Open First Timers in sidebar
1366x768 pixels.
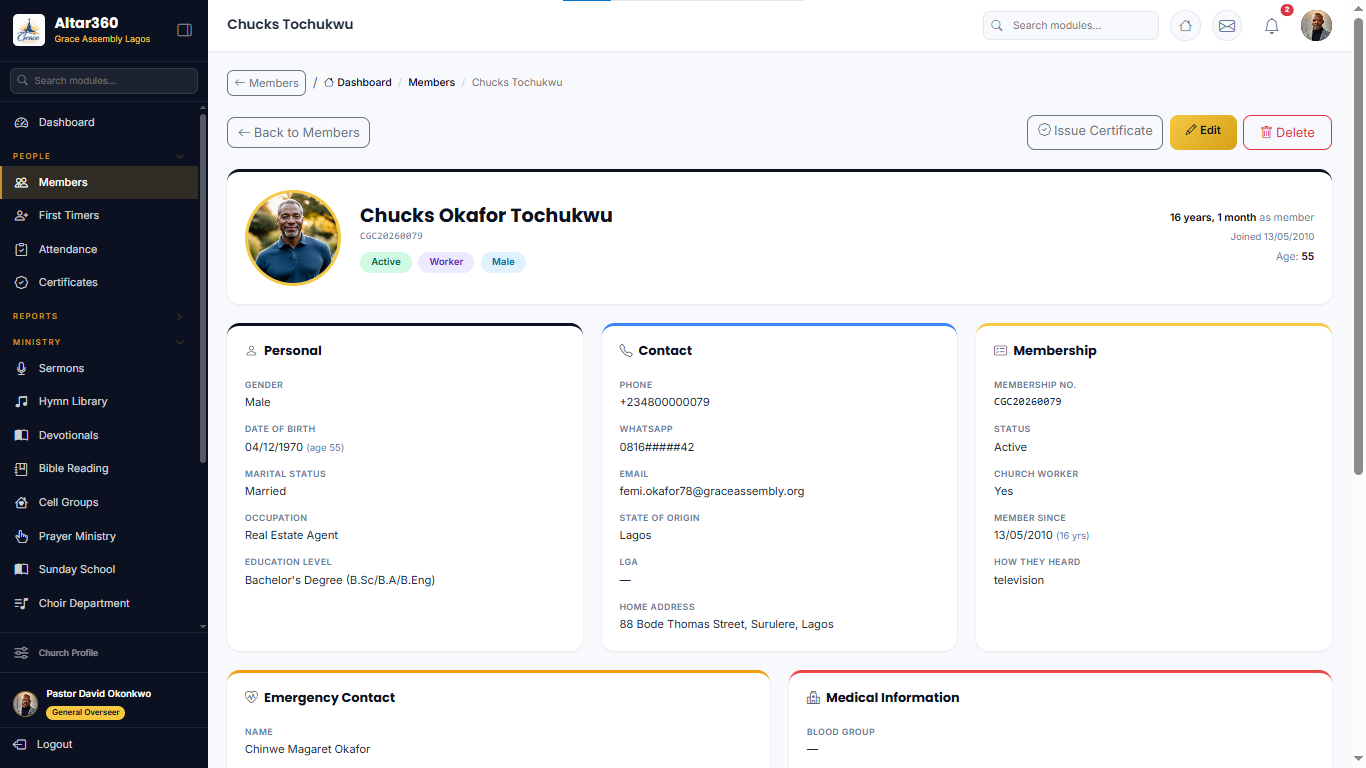(x=100, y=215)
